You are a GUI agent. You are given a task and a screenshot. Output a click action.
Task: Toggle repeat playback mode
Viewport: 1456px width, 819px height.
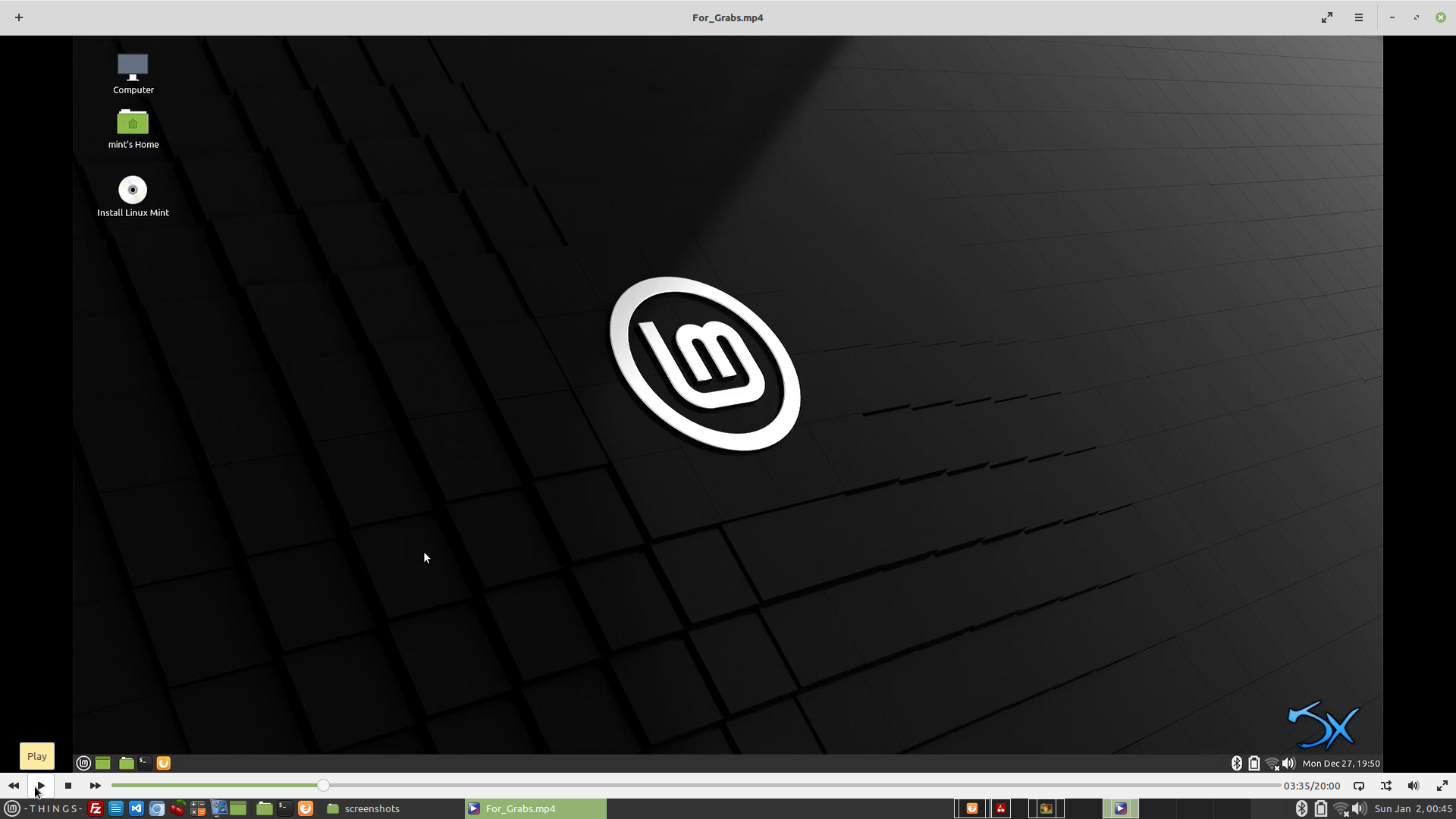click(1359, 786)
